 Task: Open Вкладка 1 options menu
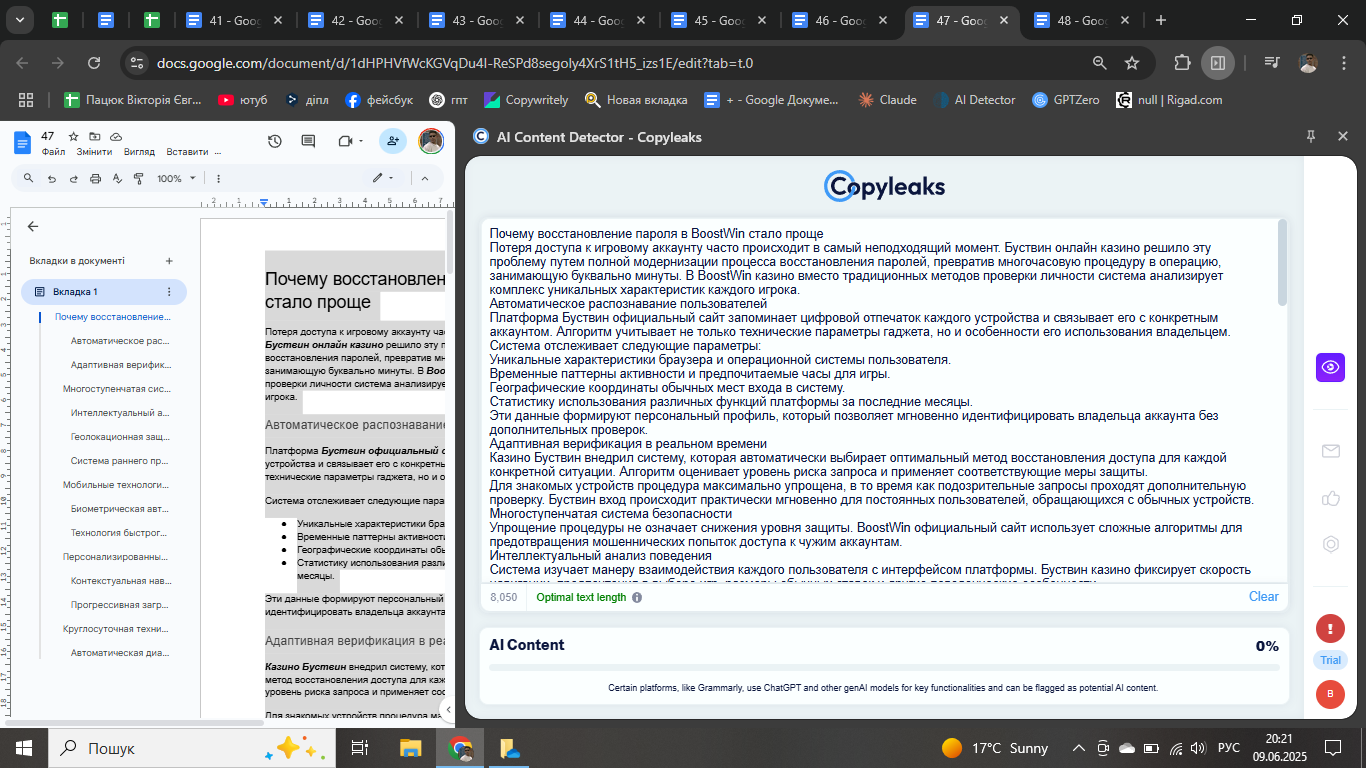point(169,292)
